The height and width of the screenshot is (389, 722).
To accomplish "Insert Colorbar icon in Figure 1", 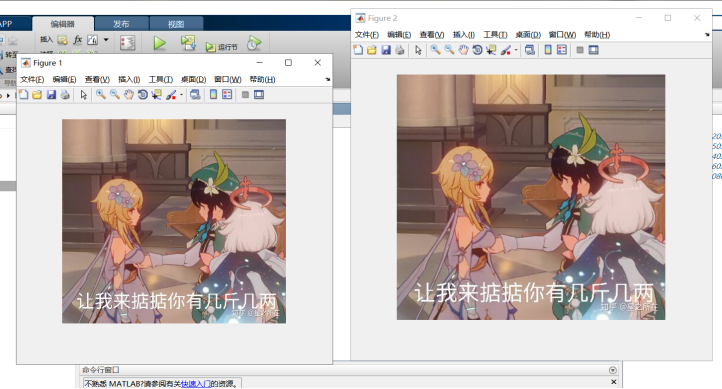I will point(213,95).
